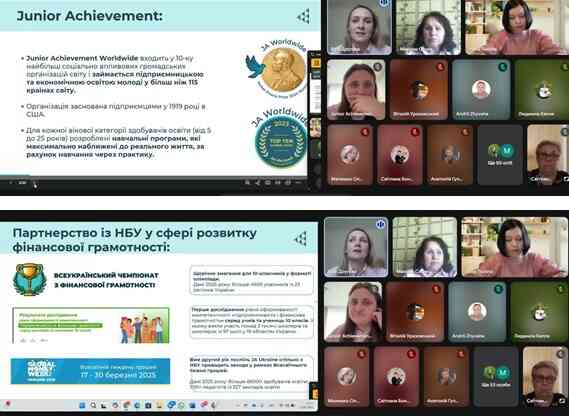Click the JA Worldwide Top Ten teal badge

tap(280, 141)
